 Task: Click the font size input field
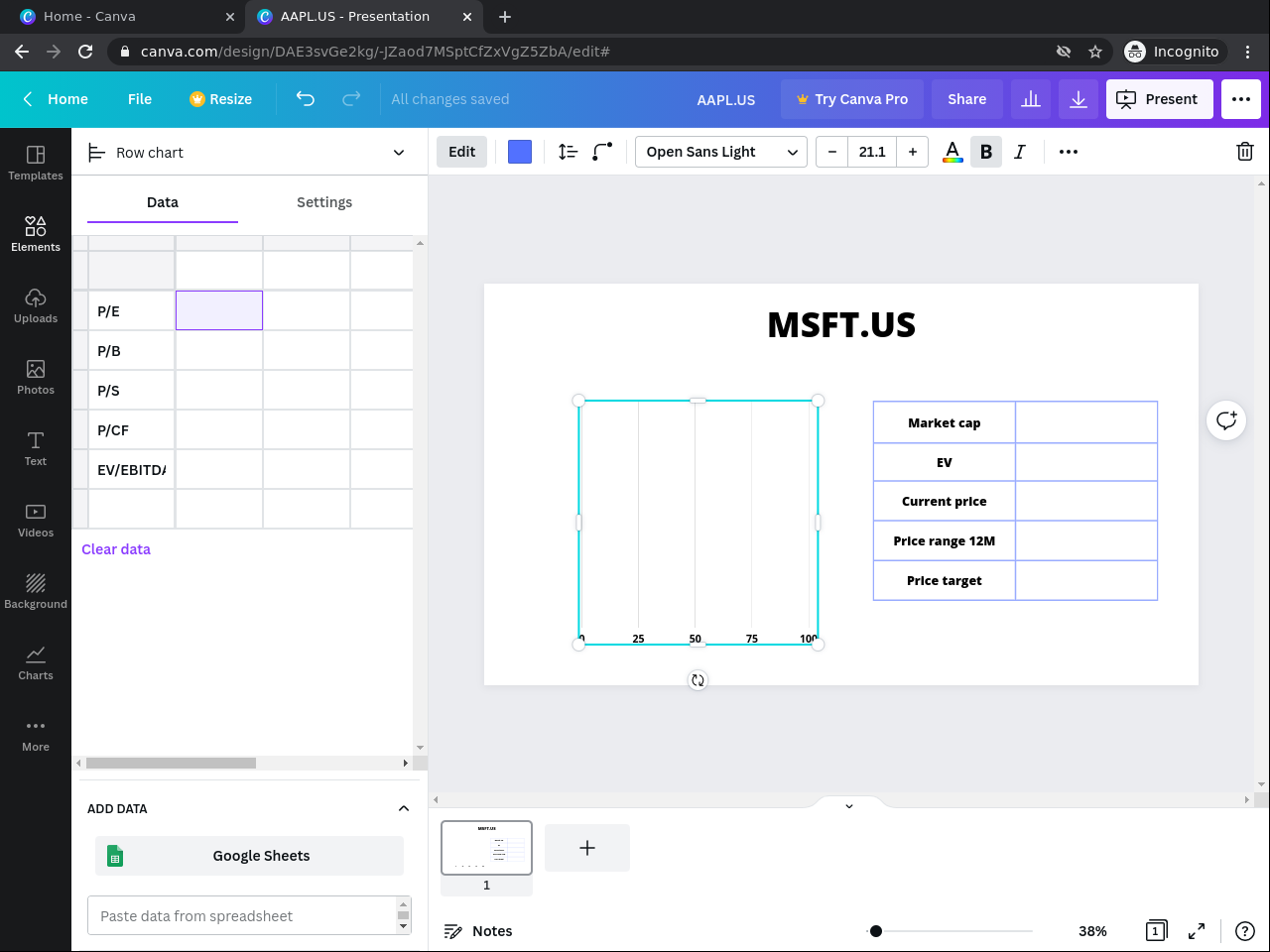pyautogui.click(x=872, y=152)
